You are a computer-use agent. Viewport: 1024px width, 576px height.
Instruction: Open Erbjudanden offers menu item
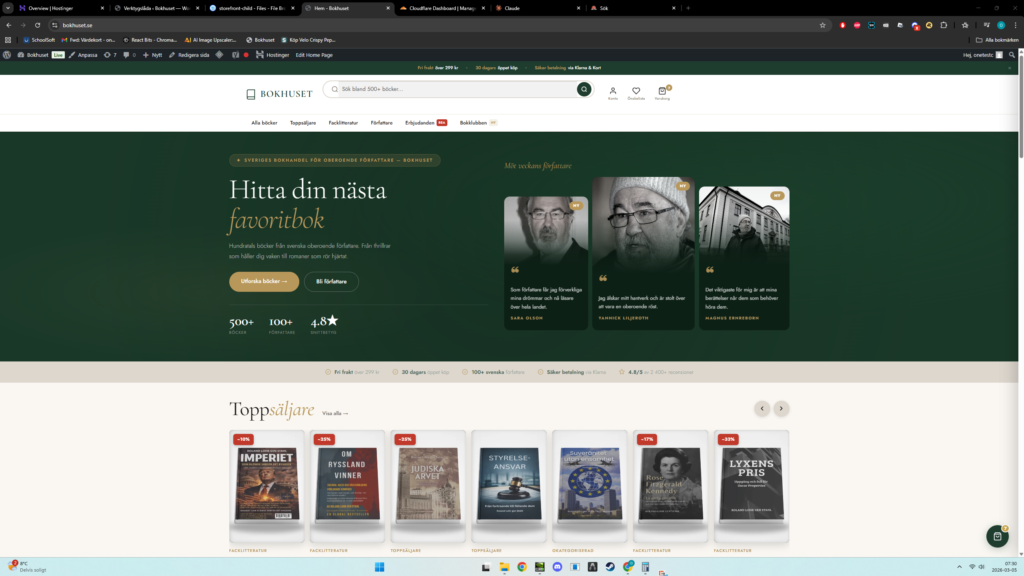point(420,122)
